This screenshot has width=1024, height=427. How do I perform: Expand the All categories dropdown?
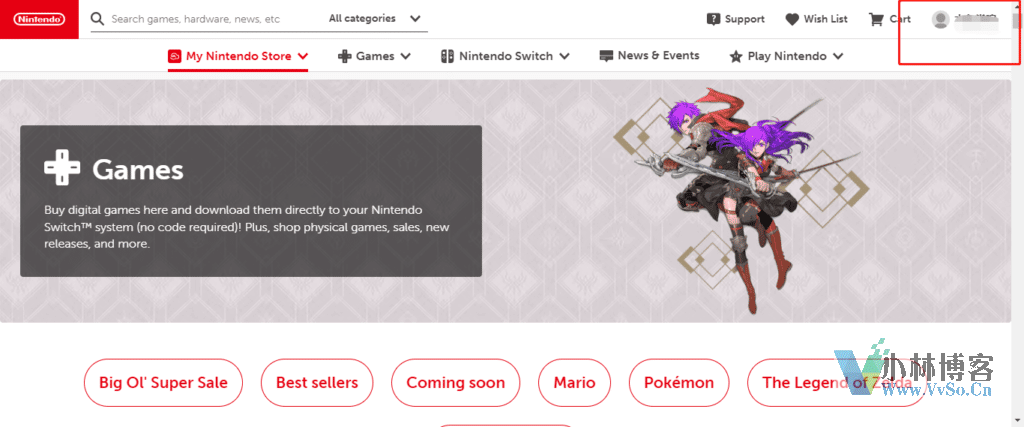[375, 18]
